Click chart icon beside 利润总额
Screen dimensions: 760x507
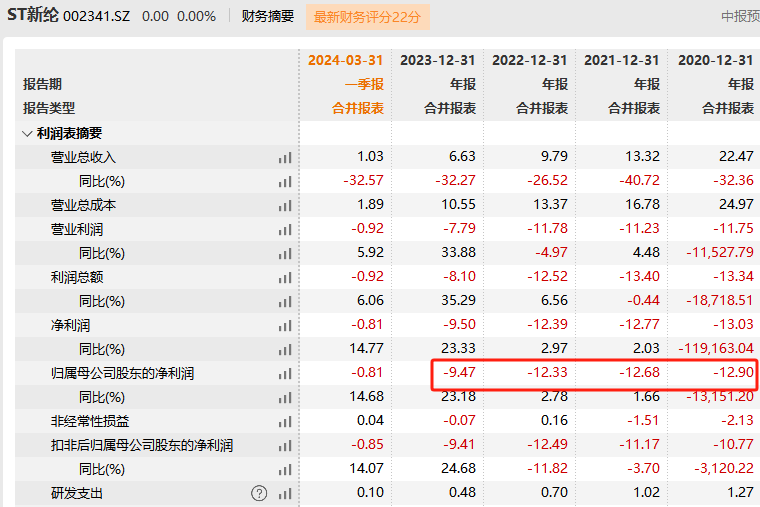[285, 277]
